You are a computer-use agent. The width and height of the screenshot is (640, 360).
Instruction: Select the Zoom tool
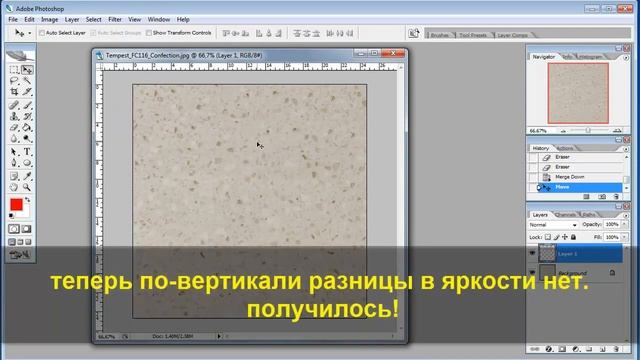click(27, 187)
